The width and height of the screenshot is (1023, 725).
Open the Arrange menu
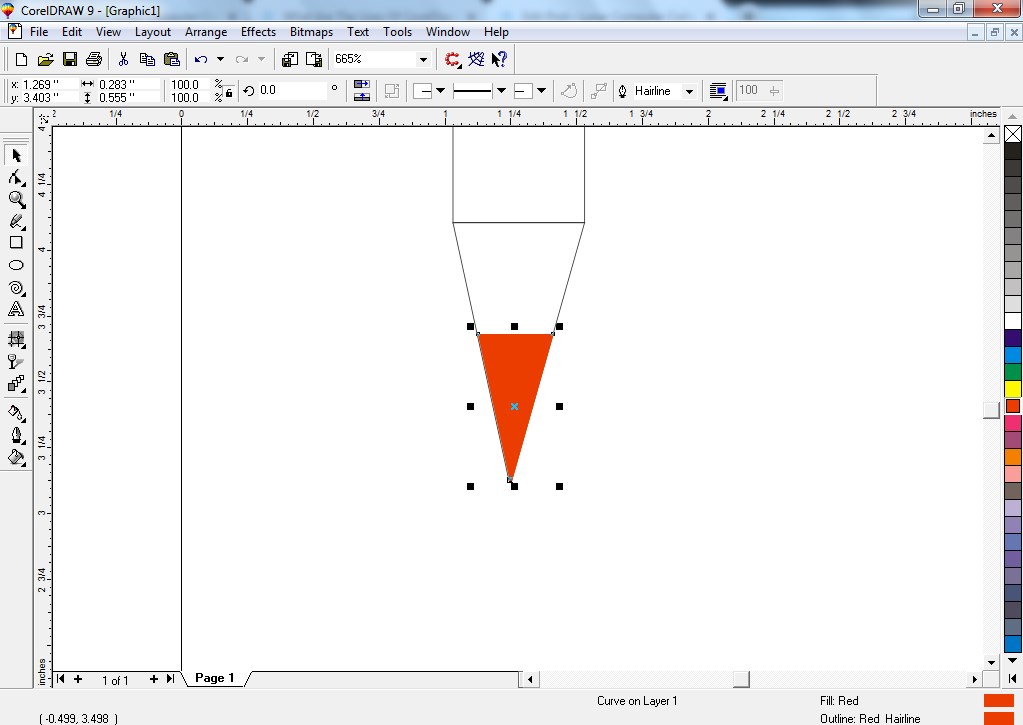pyautogui.click(x=206, y=31)
